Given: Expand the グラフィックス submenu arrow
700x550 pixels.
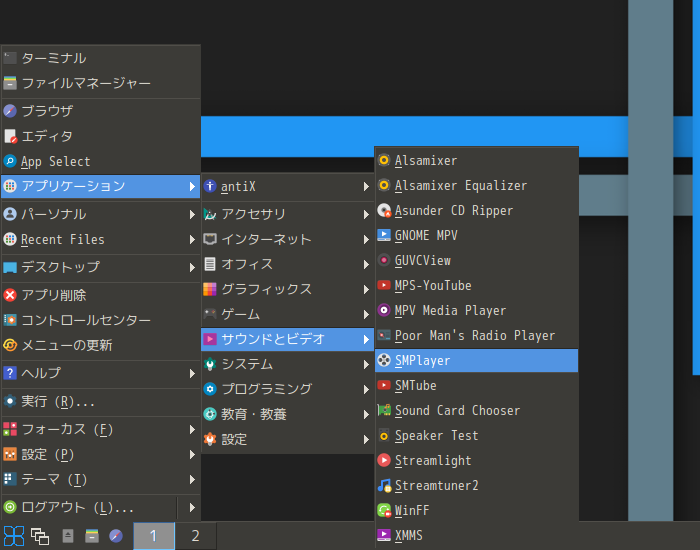Looking at the screenshot, I should (x=366, y=289).
